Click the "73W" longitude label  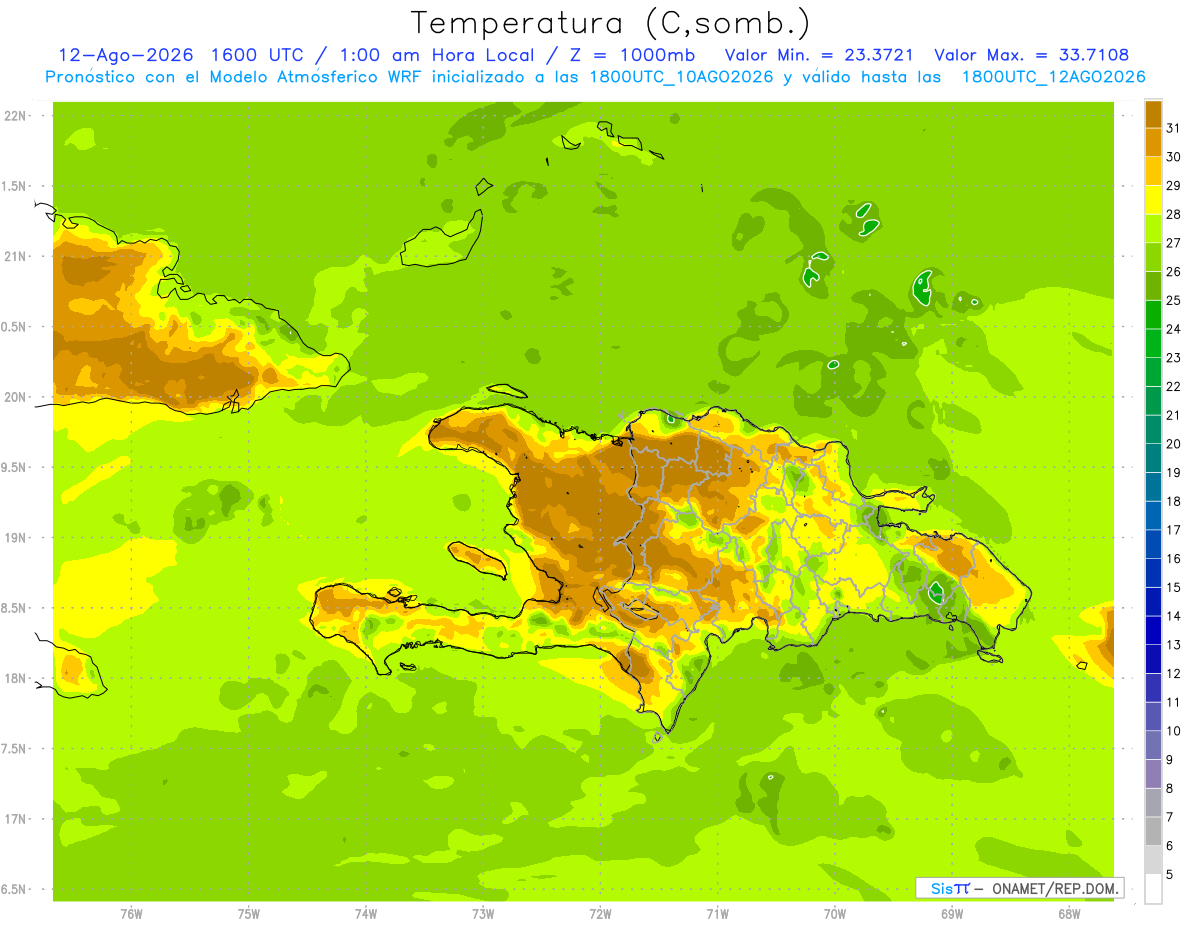click(x=483, y=914)
